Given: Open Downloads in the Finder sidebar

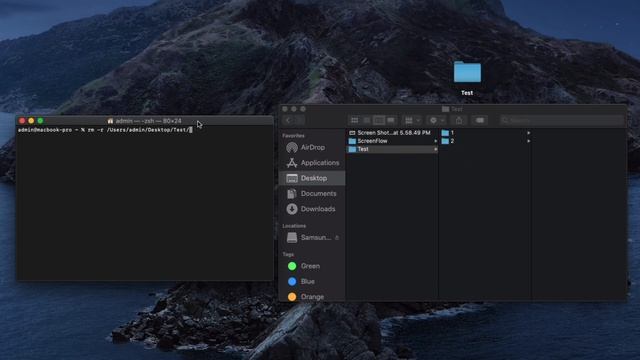Looking at the screenshot, I should 312,209.
